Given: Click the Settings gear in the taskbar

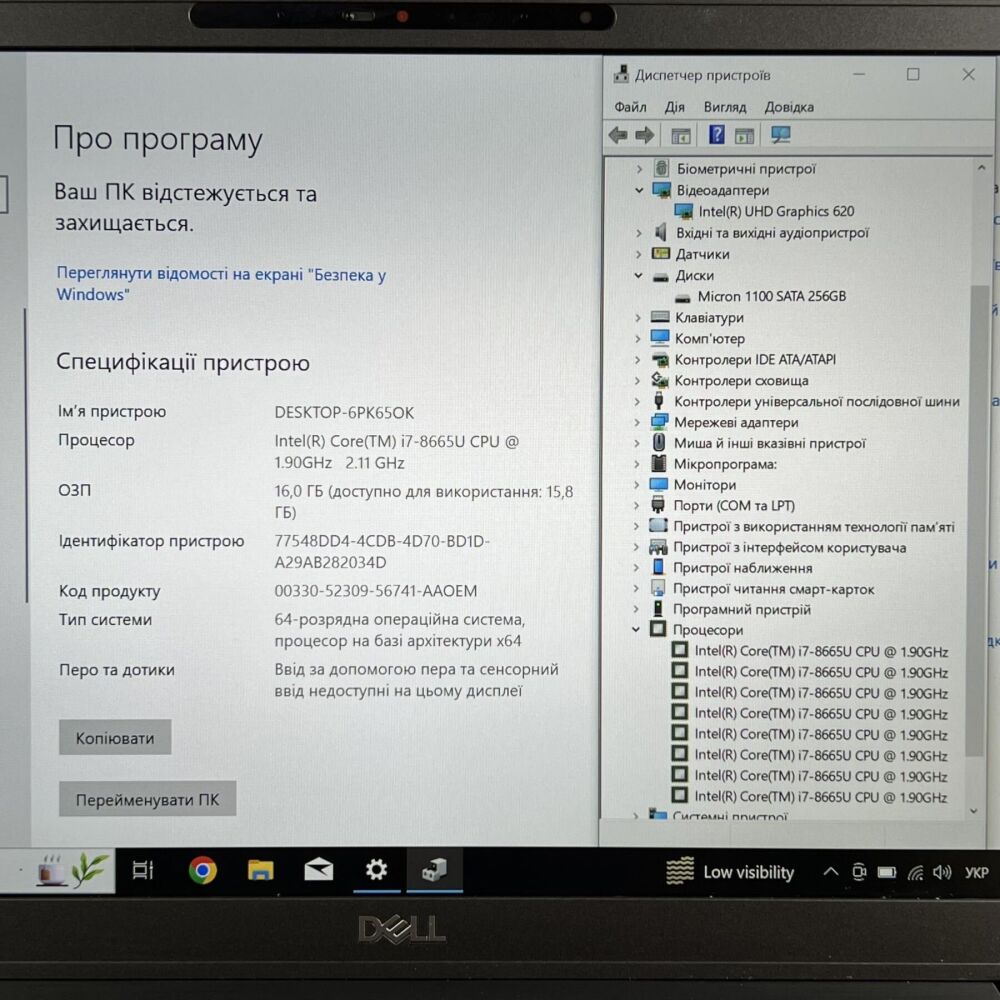Looking at the screenshot, I should pos(376,870).
